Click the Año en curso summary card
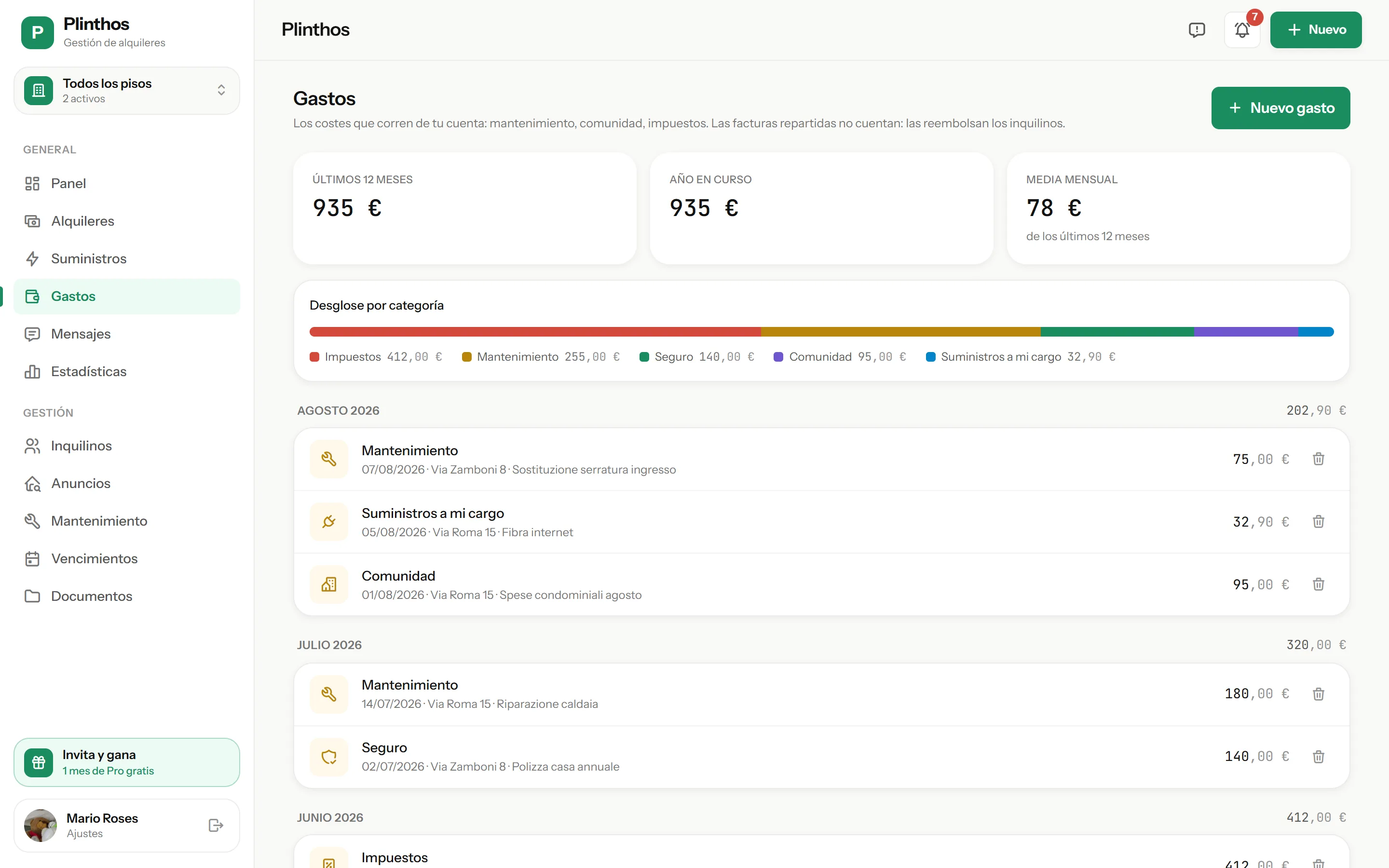The height and width of the screenshot is (868, 1389). click(821, 208)
